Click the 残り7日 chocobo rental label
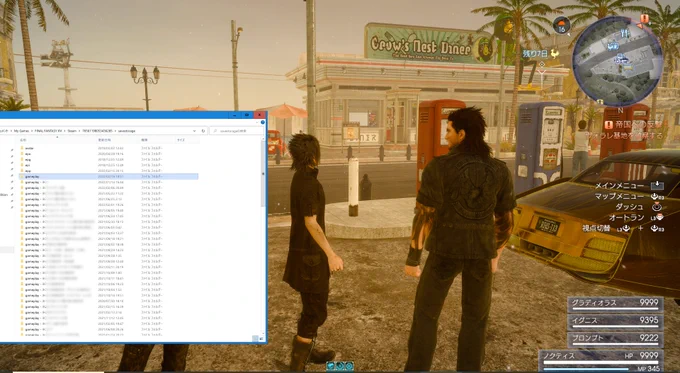 tap(535, 54)
